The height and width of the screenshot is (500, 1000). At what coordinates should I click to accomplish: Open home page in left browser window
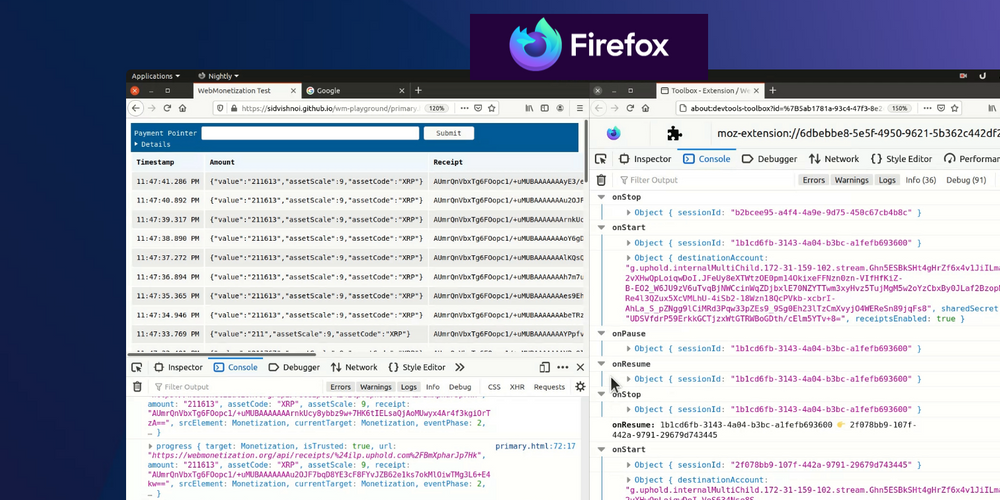click(x=182, y=108)
